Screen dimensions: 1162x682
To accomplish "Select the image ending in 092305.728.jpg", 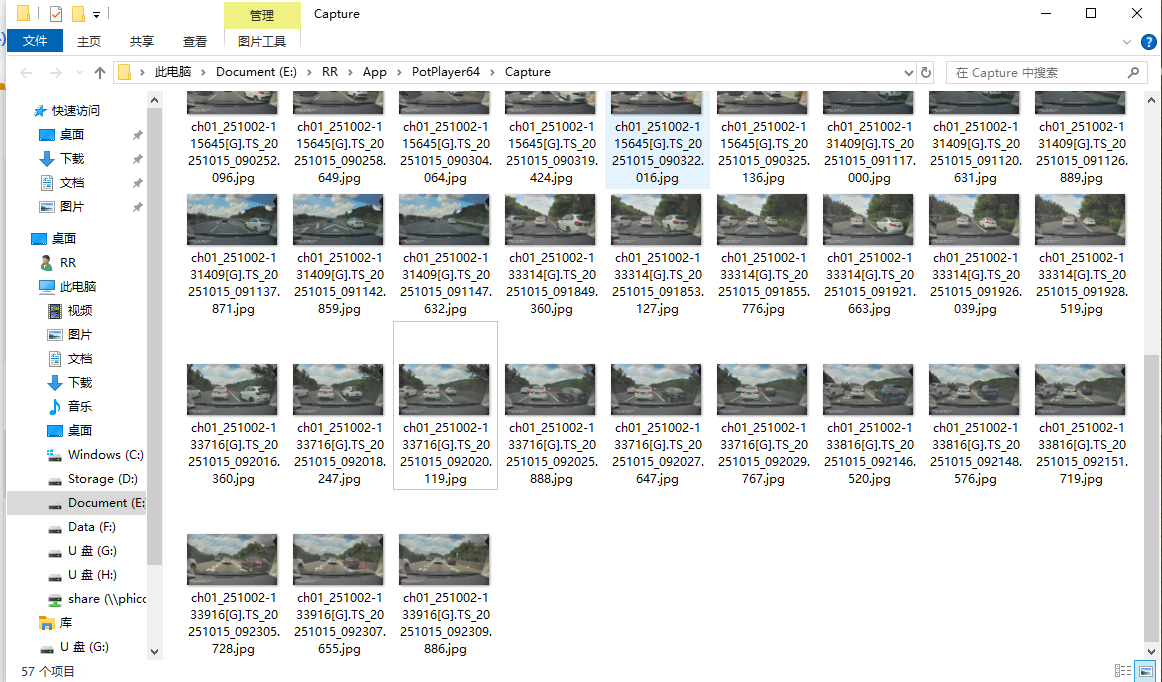I will [x=232, y=594].
